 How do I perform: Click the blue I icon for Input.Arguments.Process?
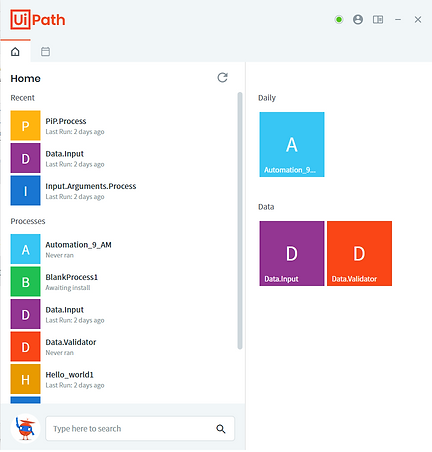(25, 191)
